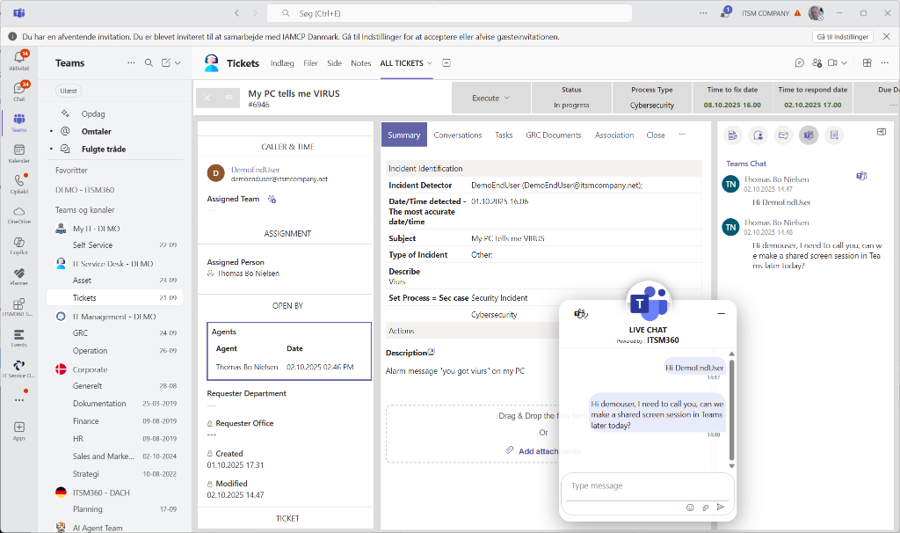Toggle the Ulæst filter chip
The height and width of the screenshot is (533, 900).
pyautogui.click(x=68, y=90)
